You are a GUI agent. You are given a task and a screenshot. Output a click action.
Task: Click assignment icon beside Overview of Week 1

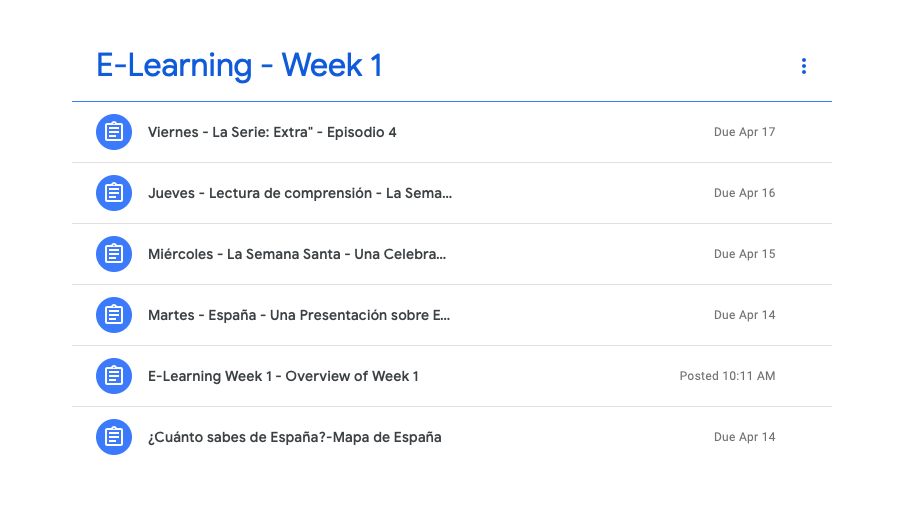click(x=114, y=376)
